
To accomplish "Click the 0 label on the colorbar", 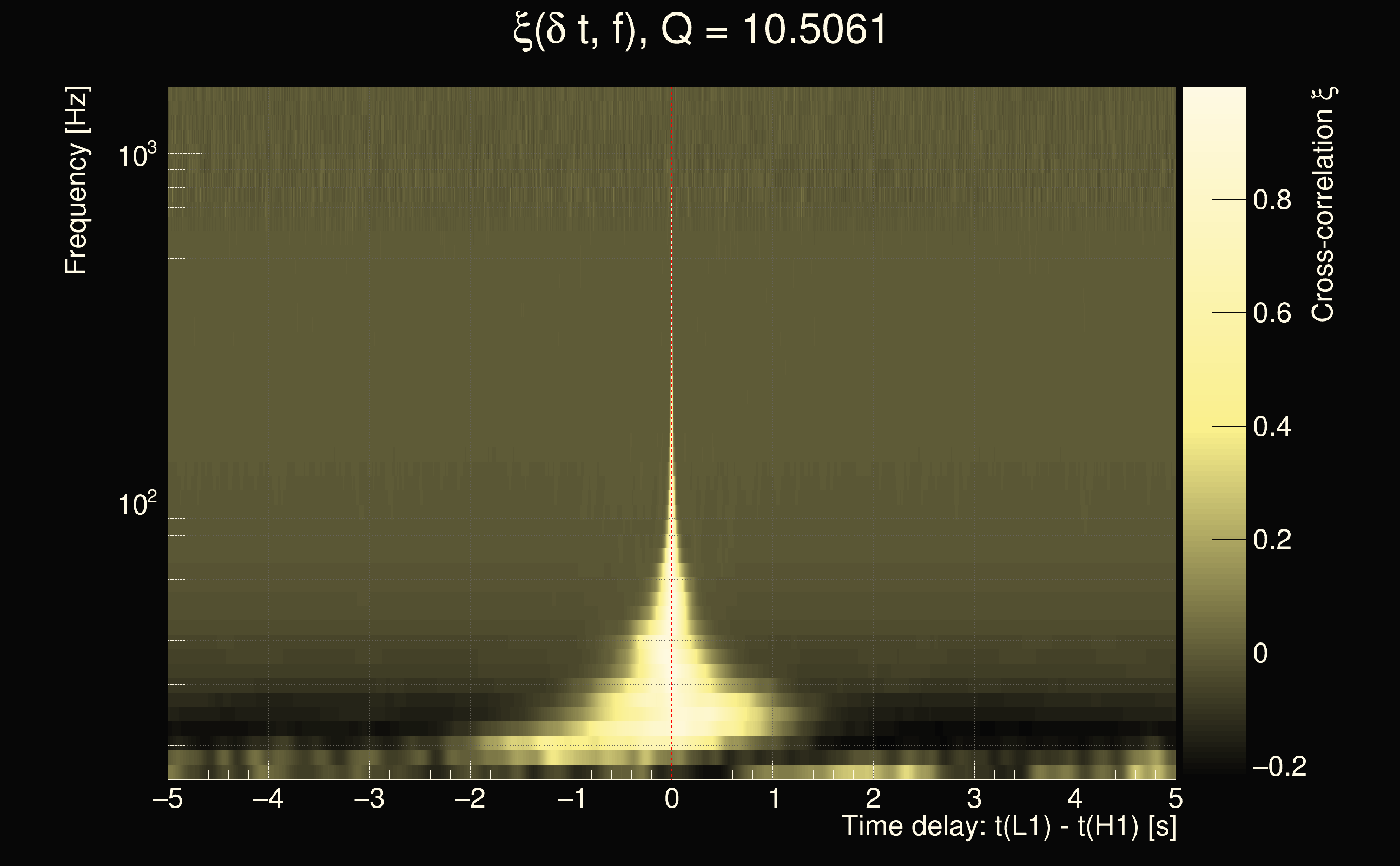I will (1260, 653).
